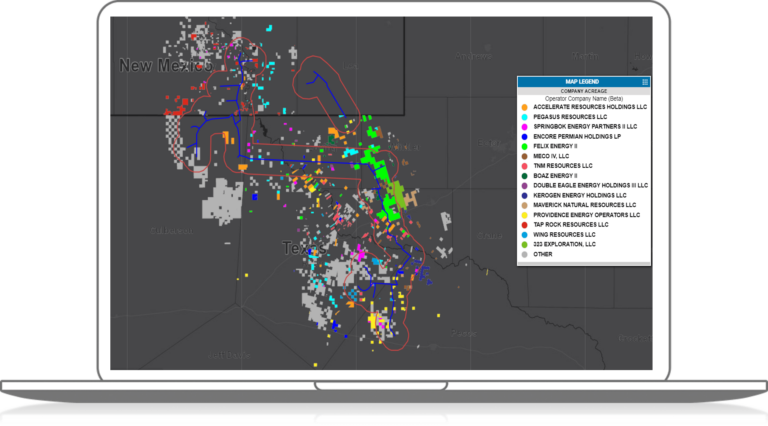Click the New Mexico map label
Image resolution: width=768 pixels, height=426 pixels.
(x=165, y=66)
